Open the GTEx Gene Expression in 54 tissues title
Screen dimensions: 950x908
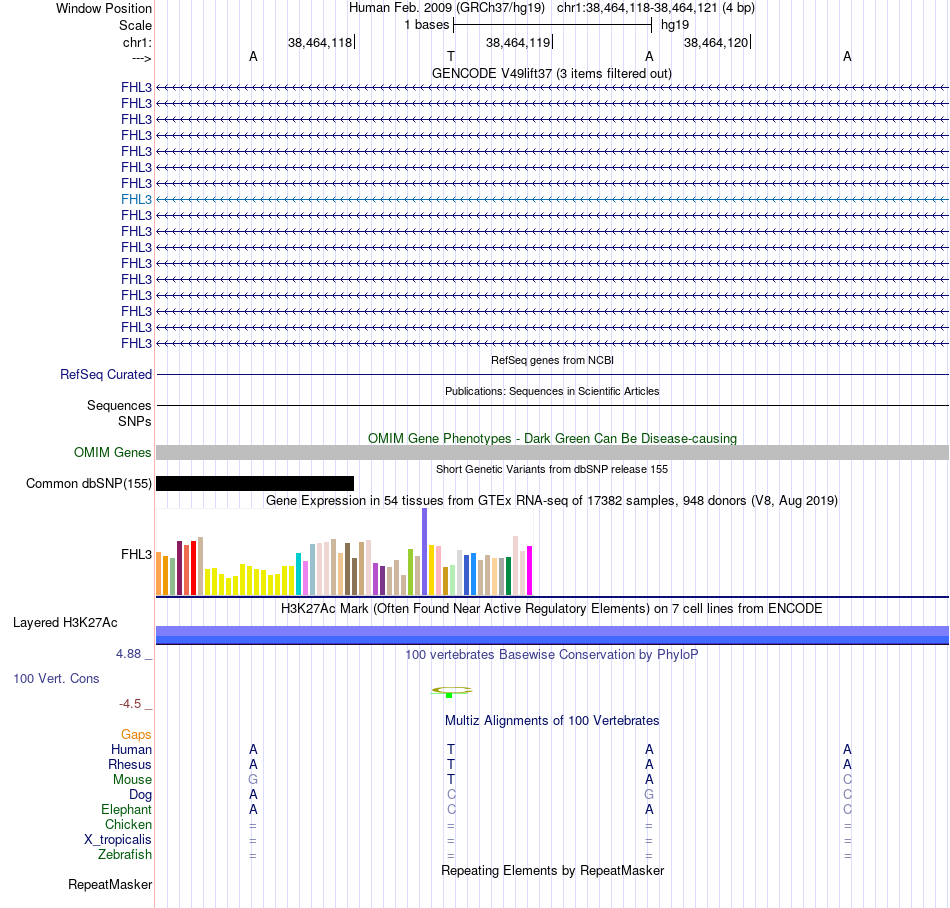click(x=552, y=500)
